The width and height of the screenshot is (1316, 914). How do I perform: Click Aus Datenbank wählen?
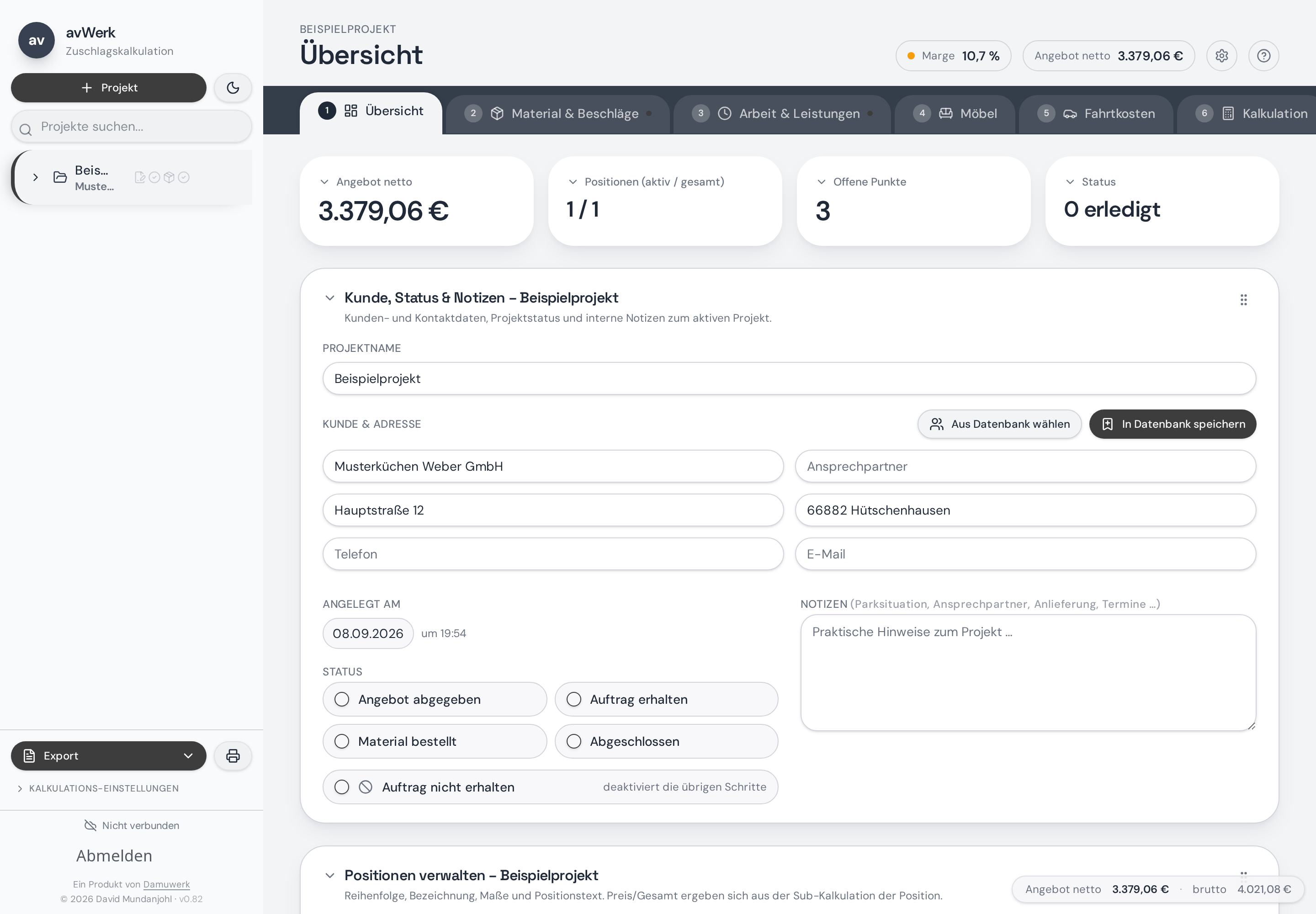pyautogui.click(x=999, y=424)
